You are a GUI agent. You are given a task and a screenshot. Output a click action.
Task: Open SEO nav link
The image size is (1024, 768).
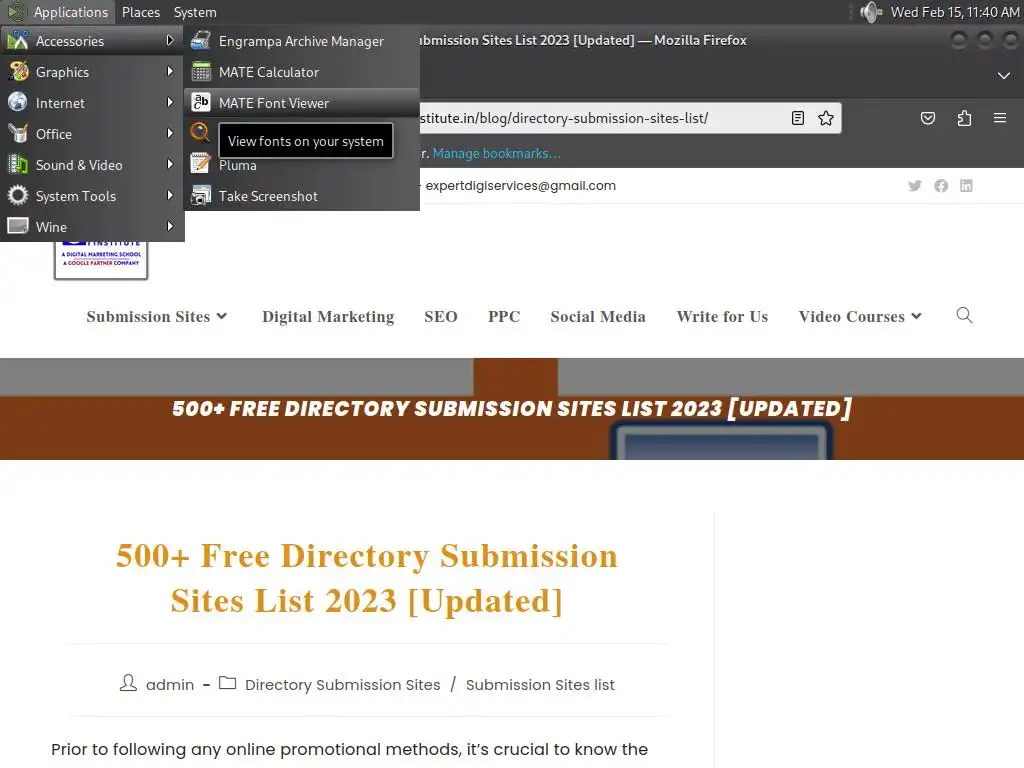(441, 317)
